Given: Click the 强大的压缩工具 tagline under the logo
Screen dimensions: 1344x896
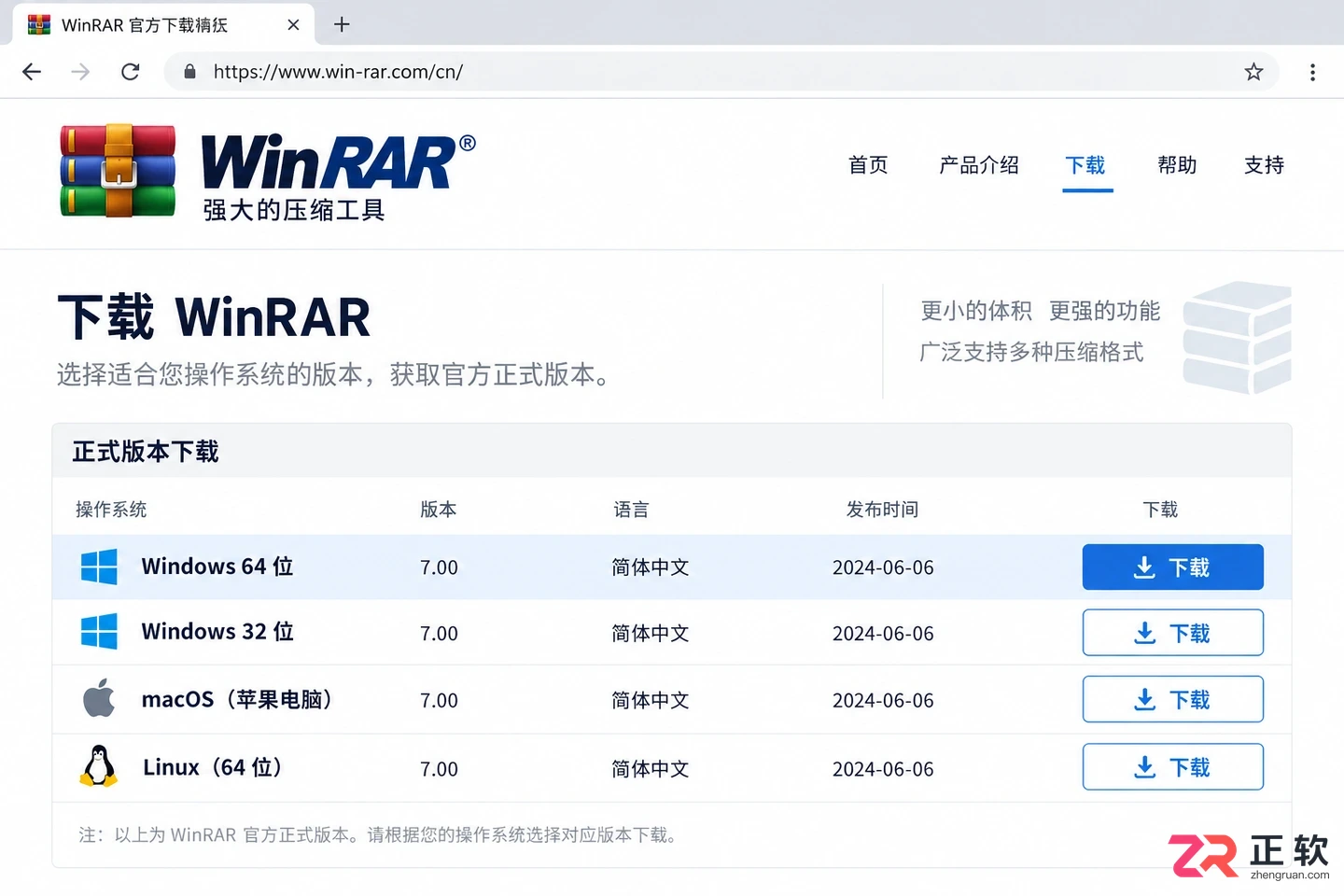Looking at the screenshot, I should tap(294, 210).
